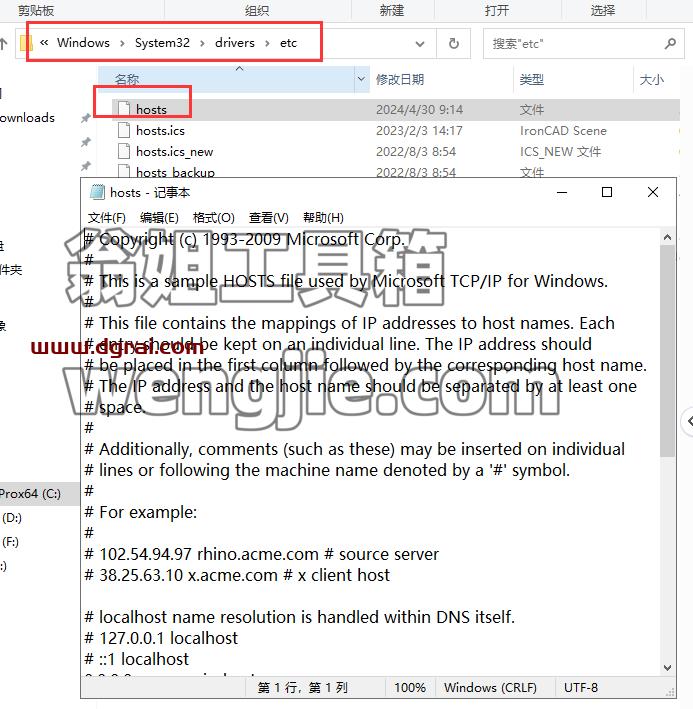Open the 格式(O) menu in Notepad
The image size is (693, 709).
pyautogui.click(x=213, y=217)
